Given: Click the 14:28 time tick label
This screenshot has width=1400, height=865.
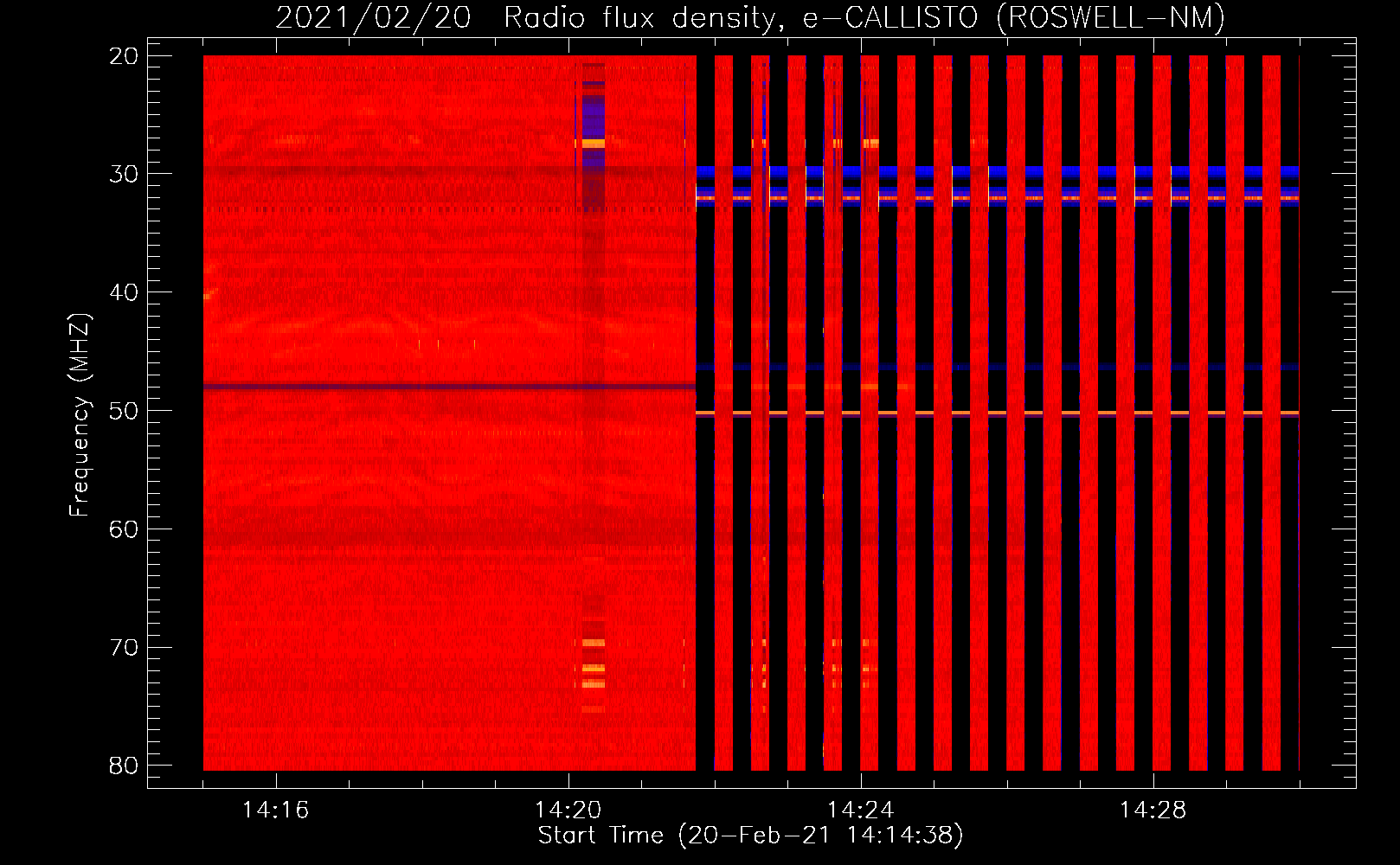Looking at the screenshot, I should 1153,810.
